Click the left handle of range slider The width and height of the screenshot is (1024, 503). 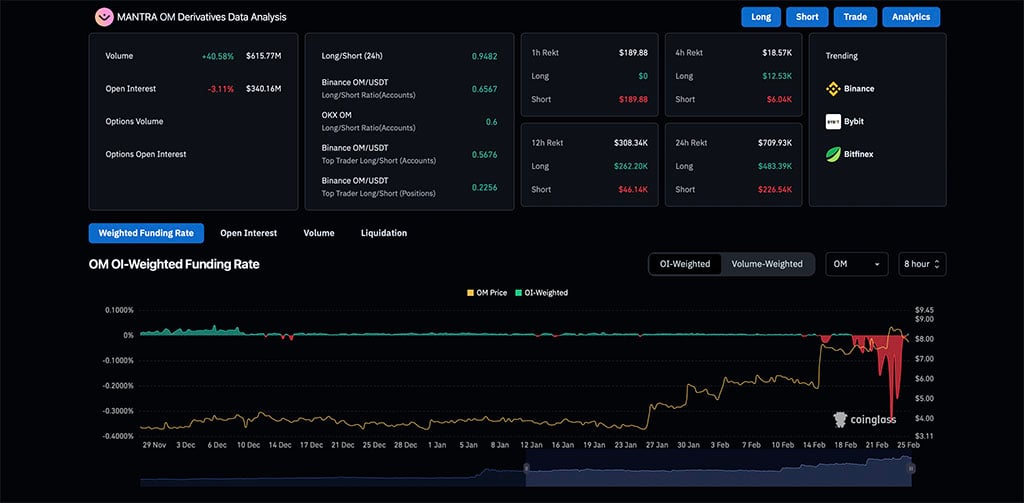526,468
